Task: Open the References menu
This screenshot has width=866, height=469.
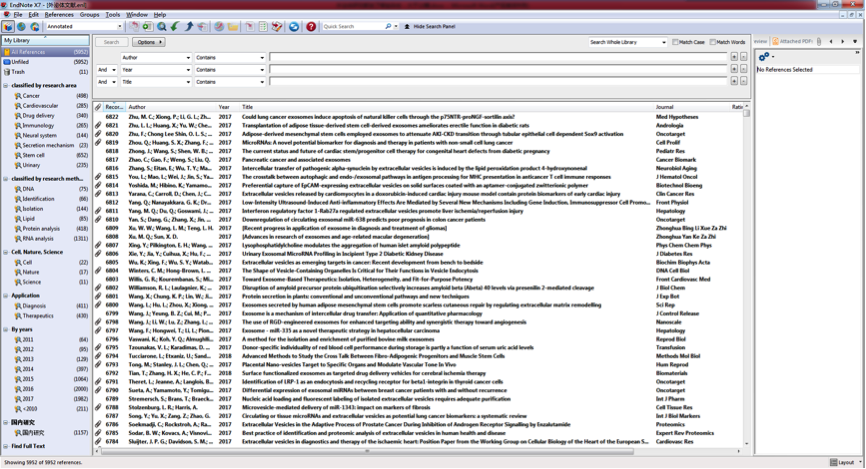Action: pos(59,15)
